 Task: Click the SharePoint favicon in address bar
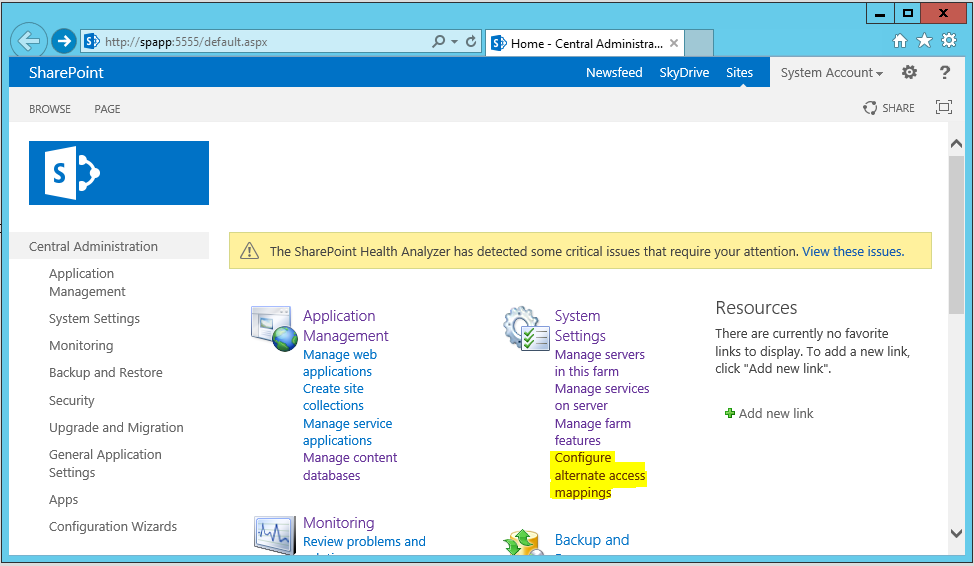(x=92, y=42)
